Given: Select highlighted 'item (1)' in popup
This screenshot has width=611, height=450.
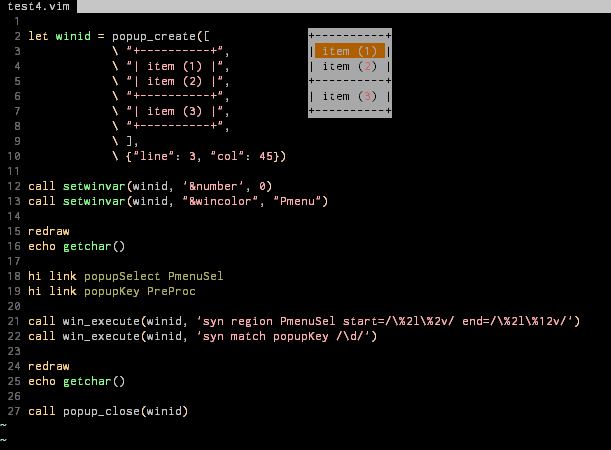Looking at the screenshot, I should tap(350, 51).
